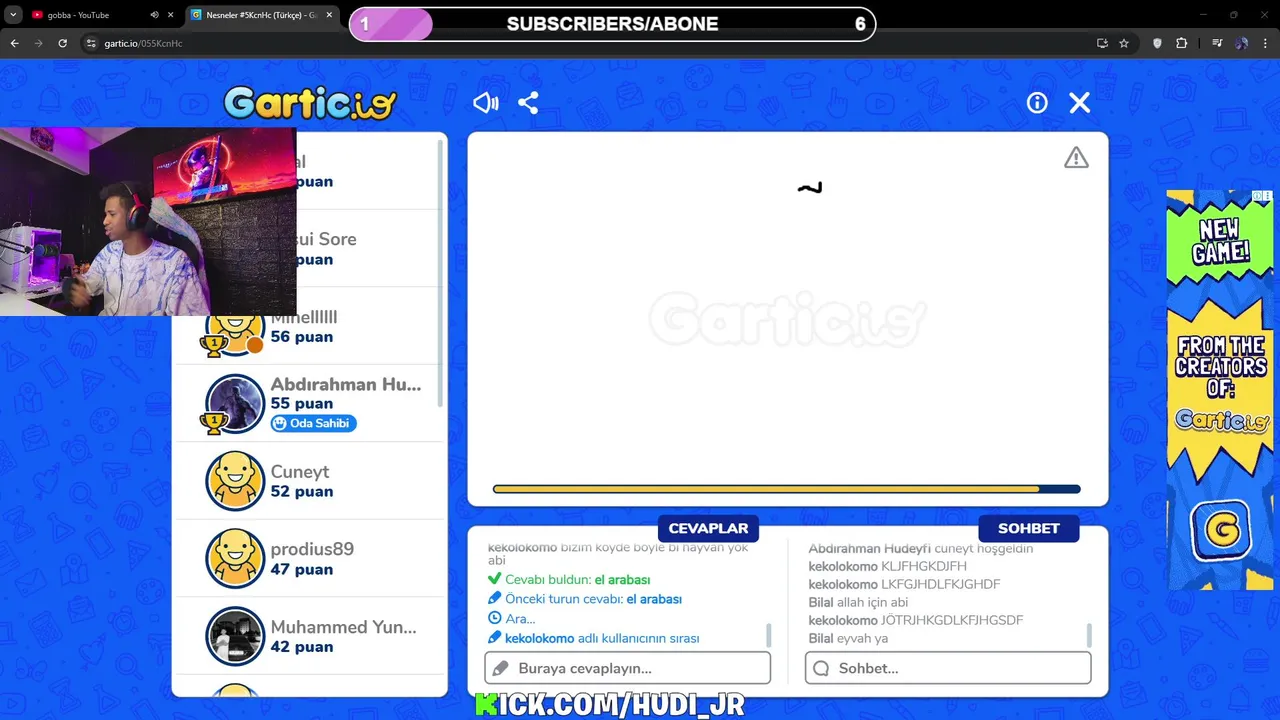Click the trophy icon beside Abdırahman's avatar
The image size is (1280, 720).
[x=212, y=423]
